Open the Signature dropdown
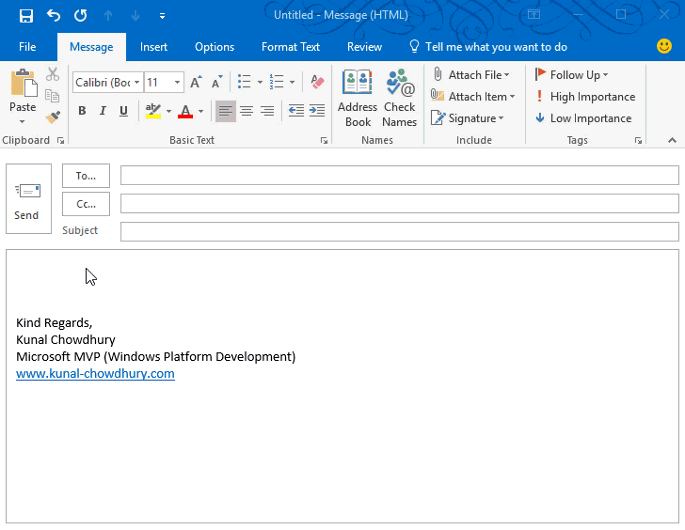 point(468,118)
